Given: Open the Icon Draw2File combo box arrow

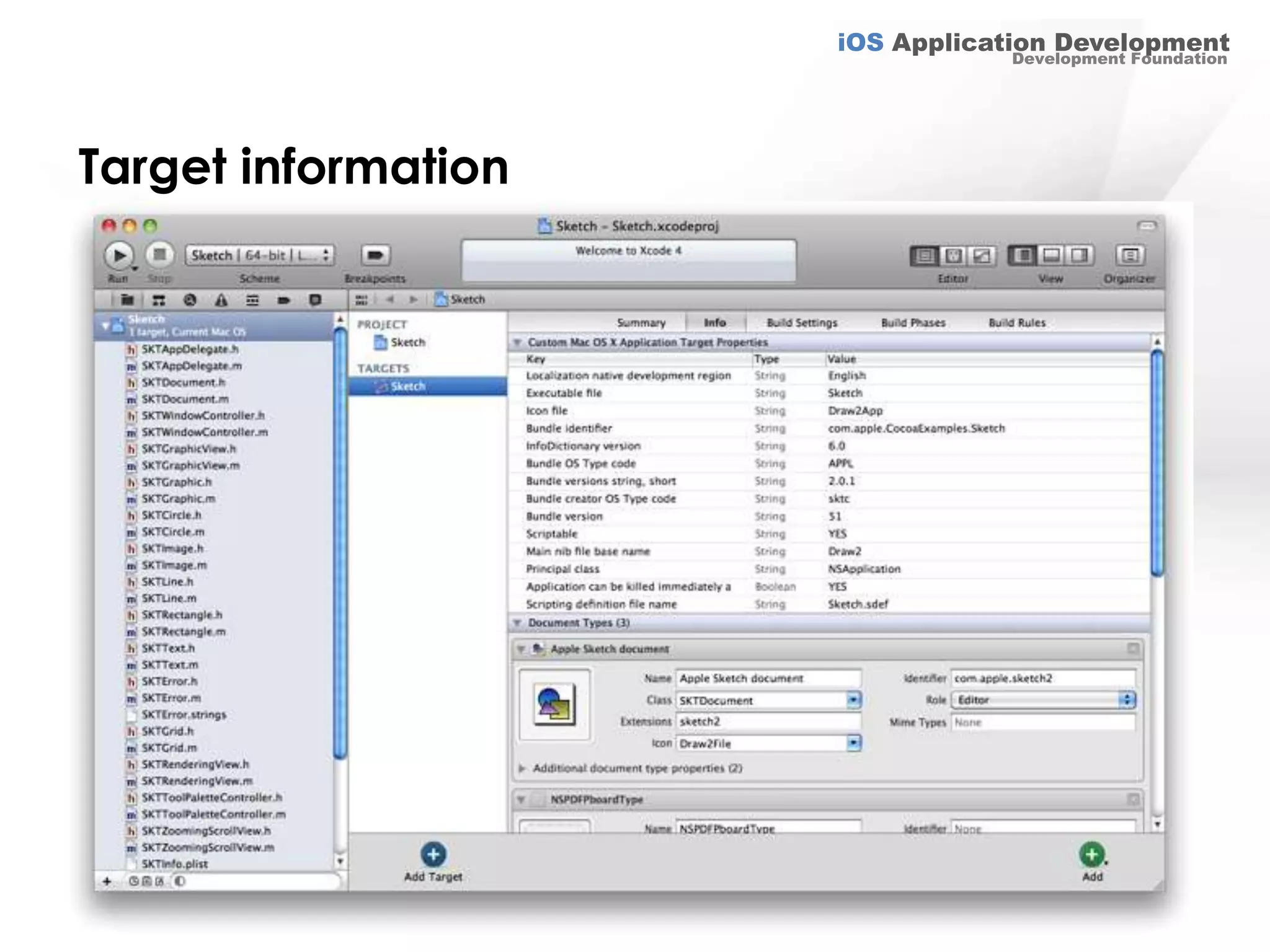Looking at the screenshot, I should click(854, 743).
